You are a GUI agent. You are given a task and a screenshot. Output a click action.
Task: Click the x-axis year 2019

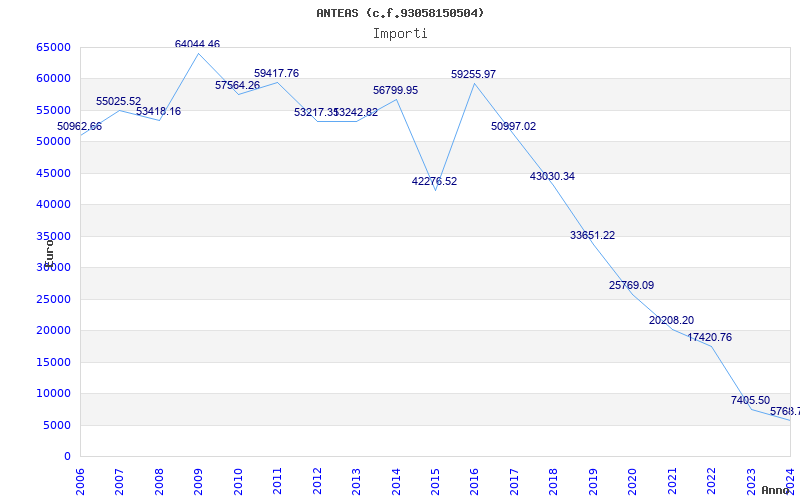point(593,481)
